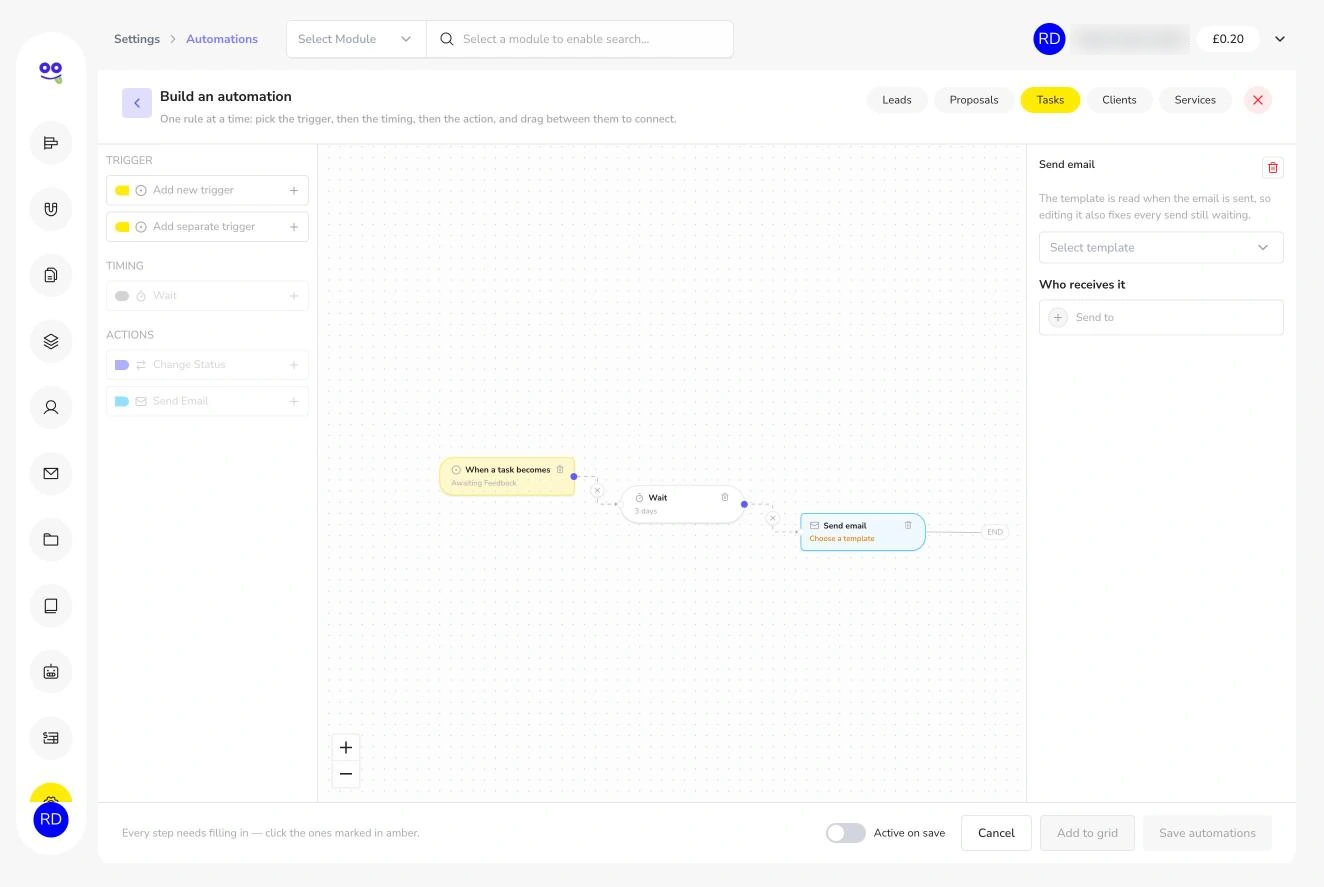Zoom out on the automation canvas
Image resolution: width=1324 pixels, height=887 pixels.
[346, 774]
